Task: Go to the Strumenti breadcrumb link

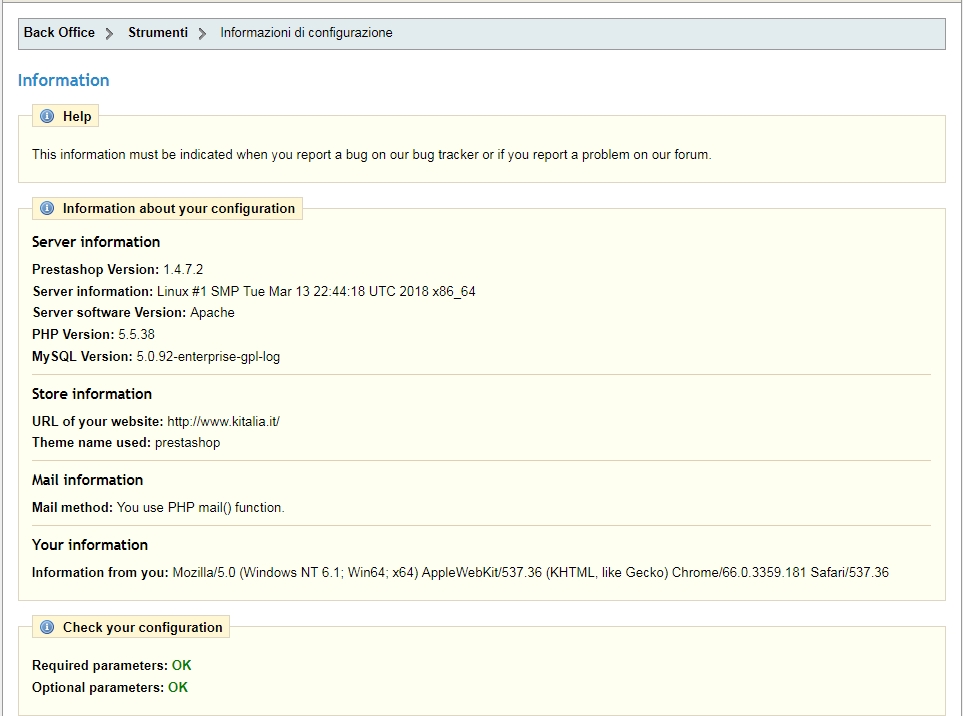Action: tap(158, 33)
